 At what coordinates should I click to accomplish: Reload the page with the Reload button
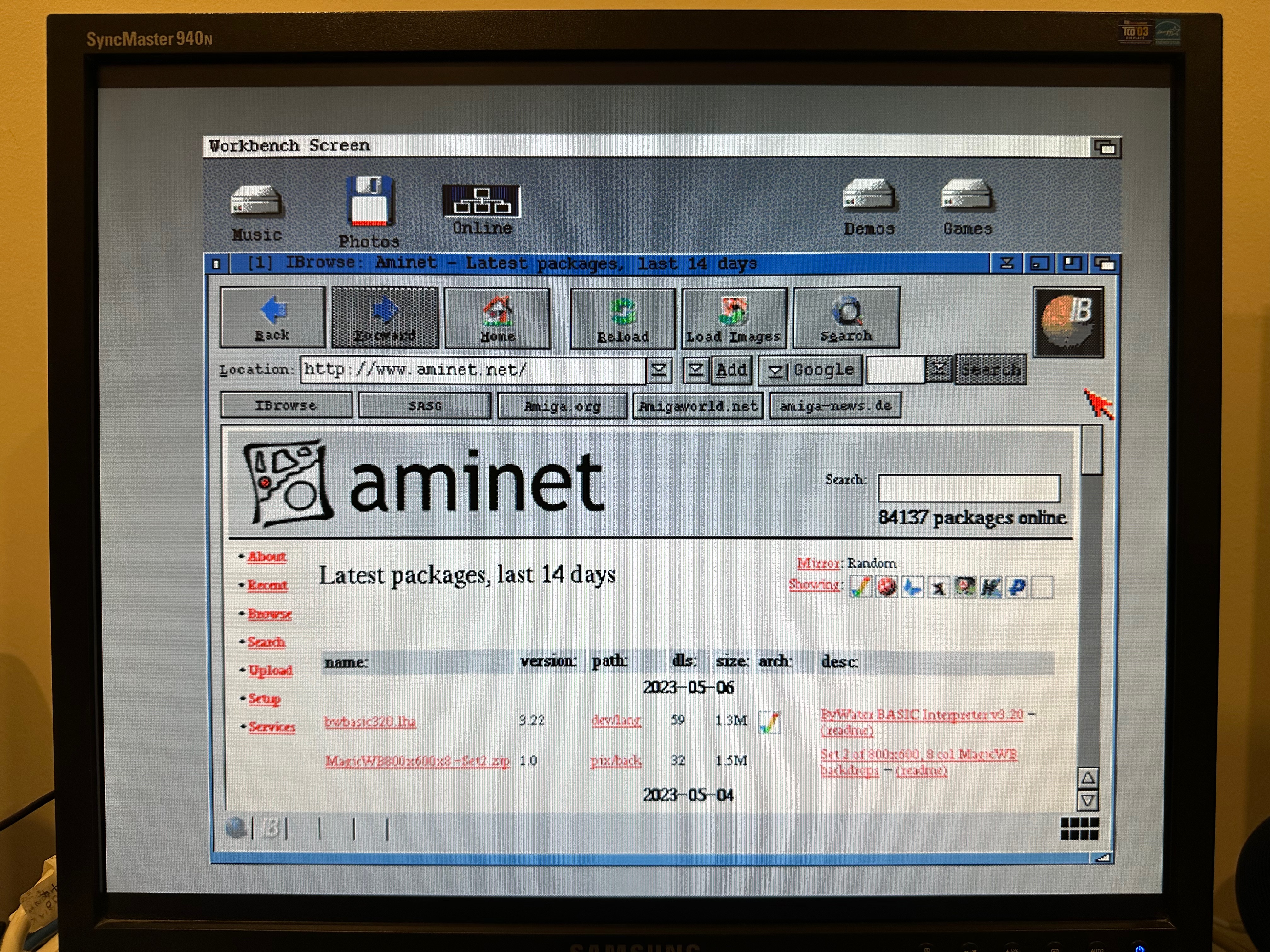(622, 319)
